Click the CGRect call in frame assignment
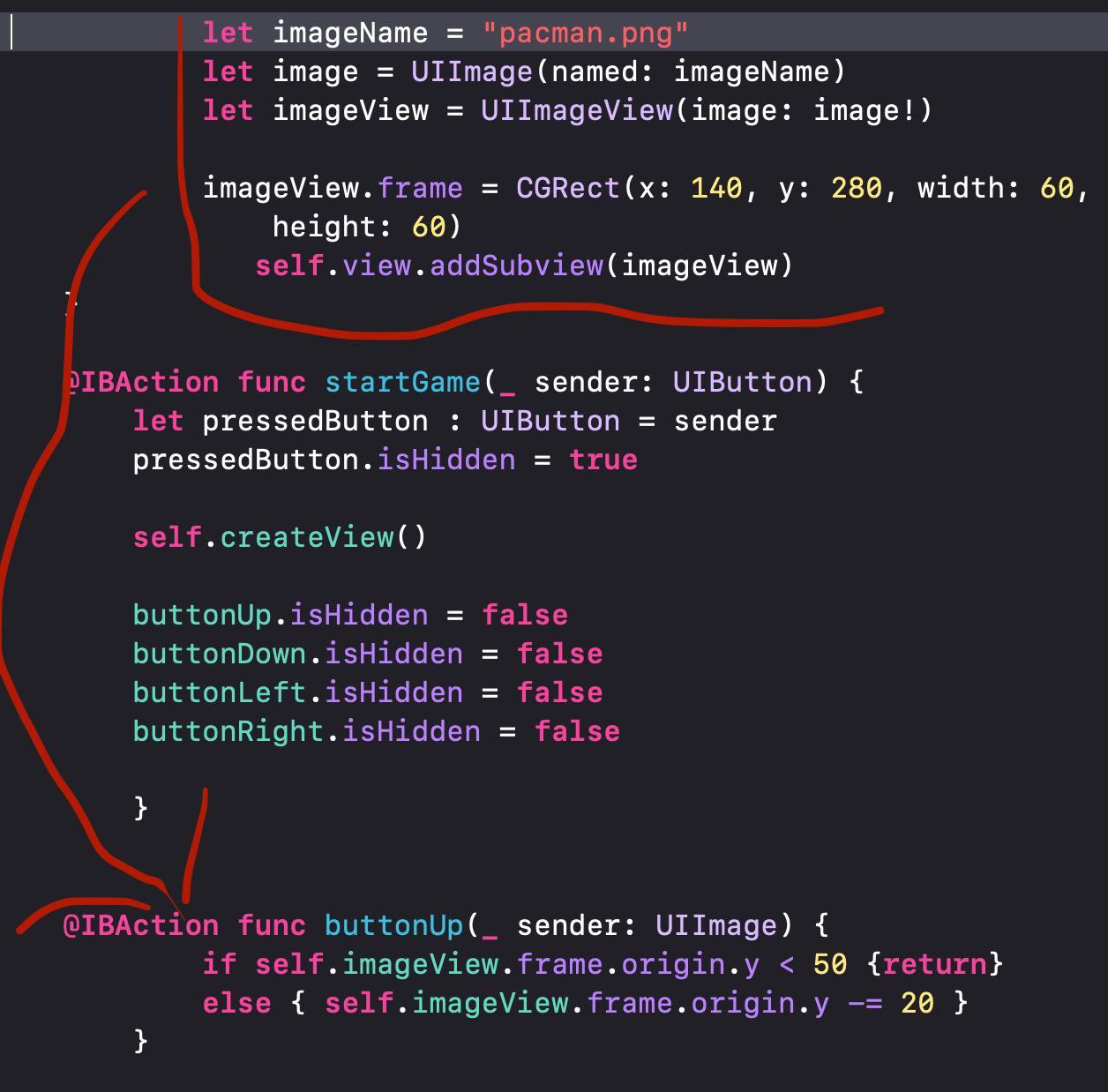The image size is (1108, 1092). pos(568,188)
